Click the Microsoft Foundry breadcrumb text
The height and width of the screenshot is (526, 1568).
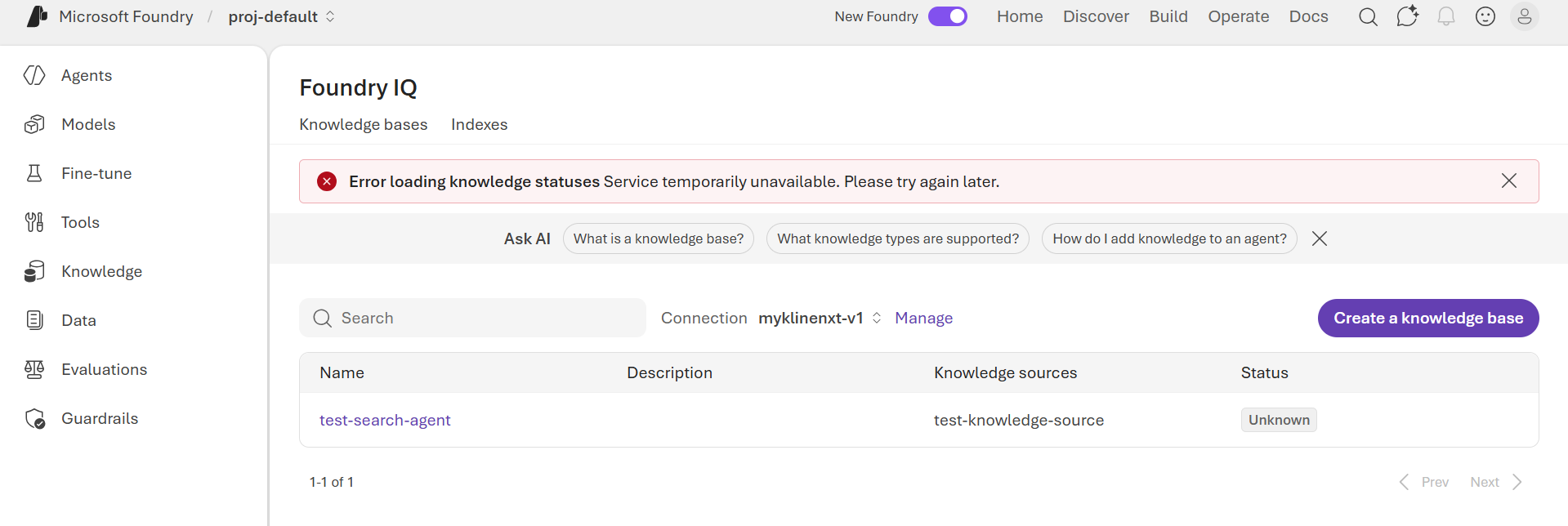[x=127, y=16]
